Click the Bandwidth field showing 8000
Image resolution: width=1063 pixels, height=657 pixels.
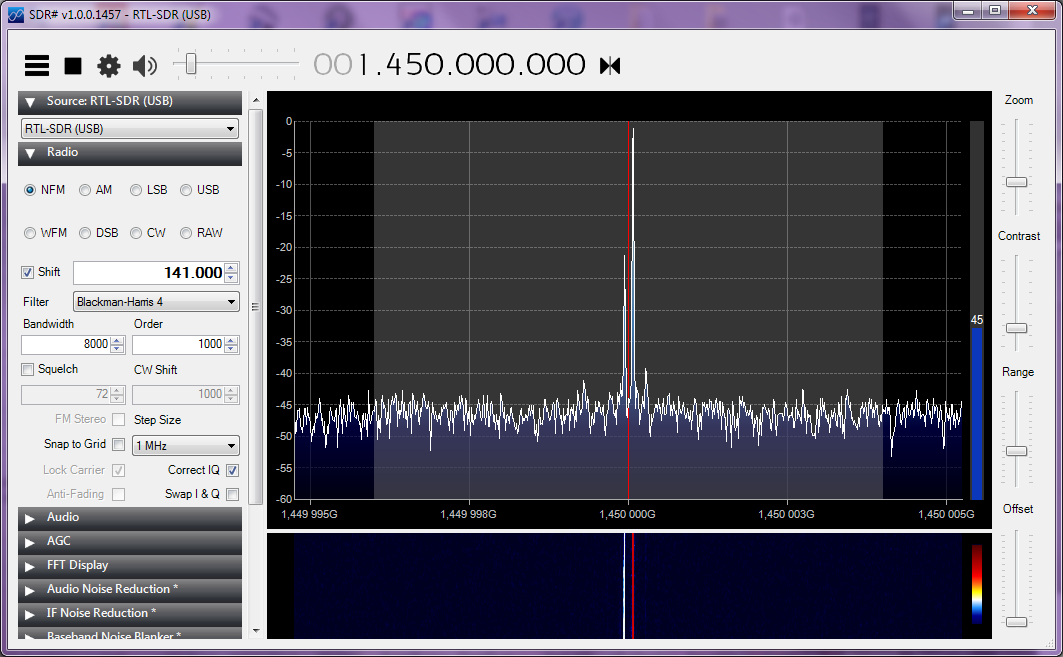coord(66,344)
